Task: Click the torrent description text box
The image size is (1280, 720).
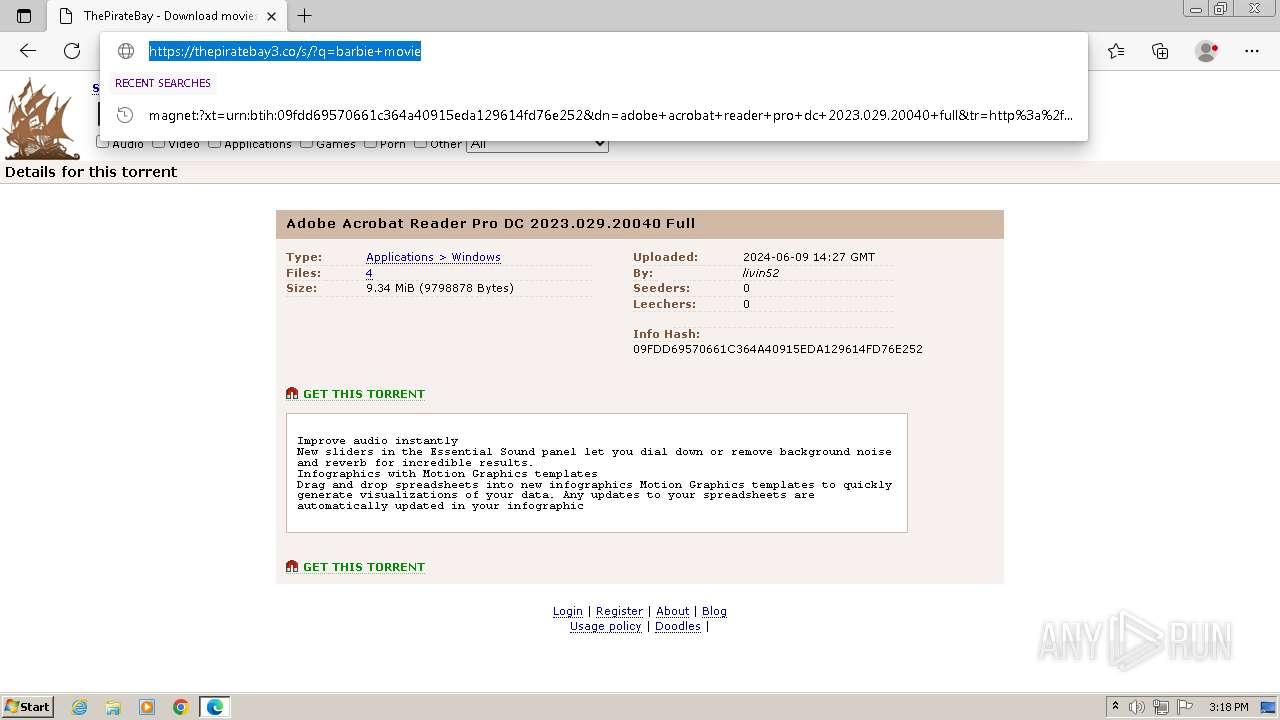Action: pyautogui.click(x=597, y=473)
